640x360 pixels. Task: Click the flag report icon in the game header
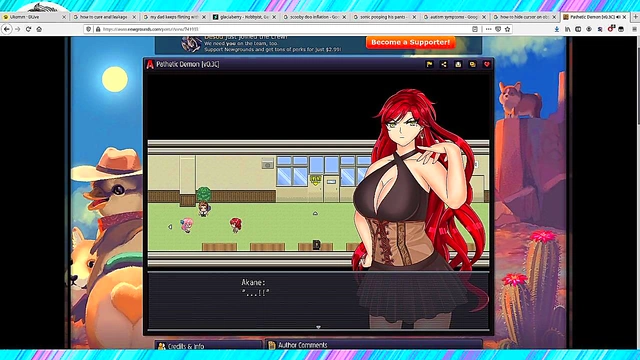[x=429, y=64]
